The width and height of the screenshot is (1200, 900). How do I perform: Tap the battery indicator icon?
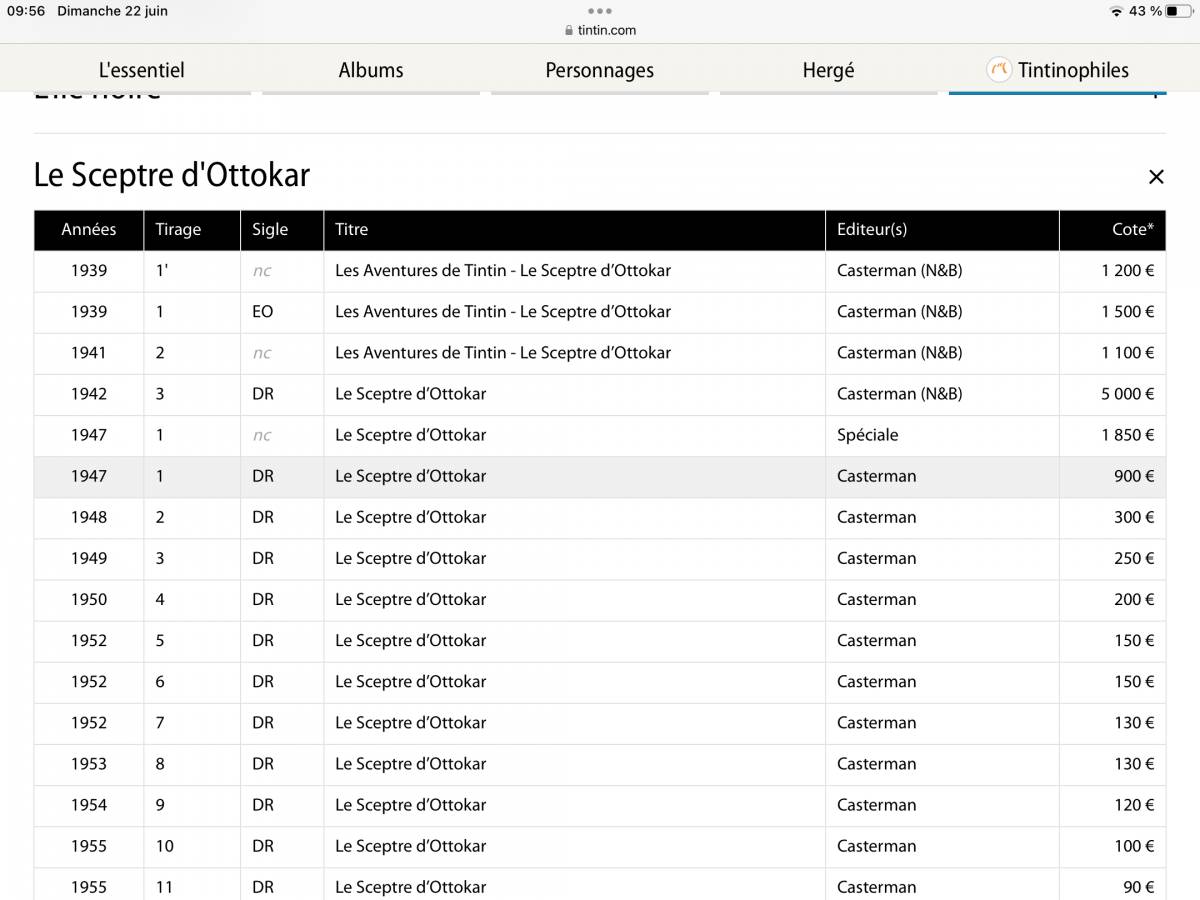tap(1179, 11)
